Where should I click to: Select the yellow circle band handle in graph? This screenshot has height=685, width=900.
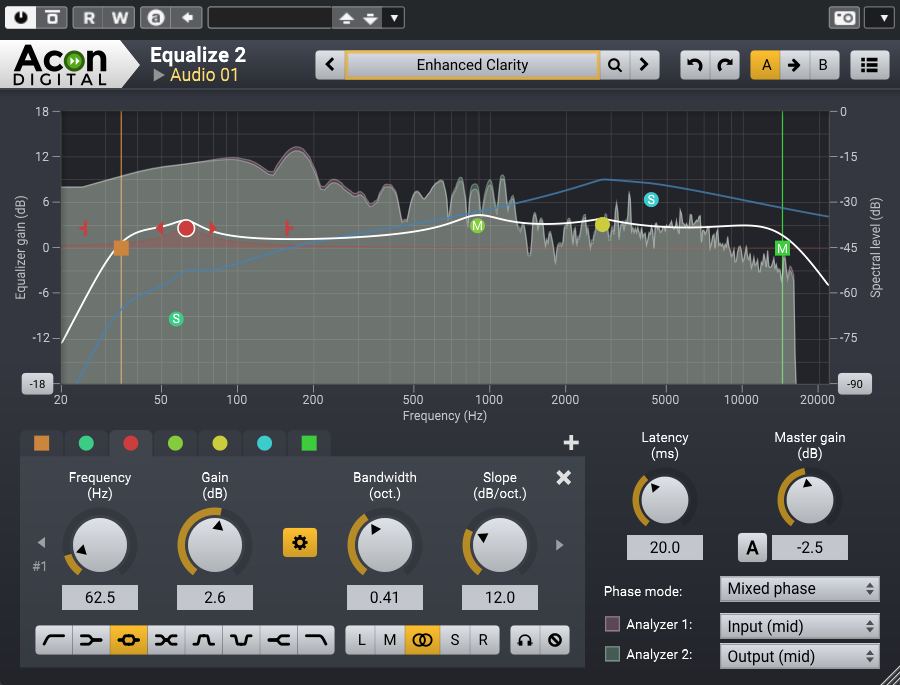tap(602, 225)
